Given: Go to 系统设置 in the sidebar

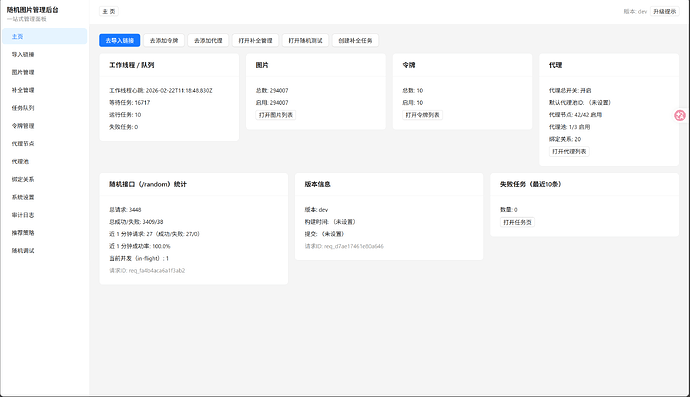Looking at the screenshot, I should click(44, 197).
